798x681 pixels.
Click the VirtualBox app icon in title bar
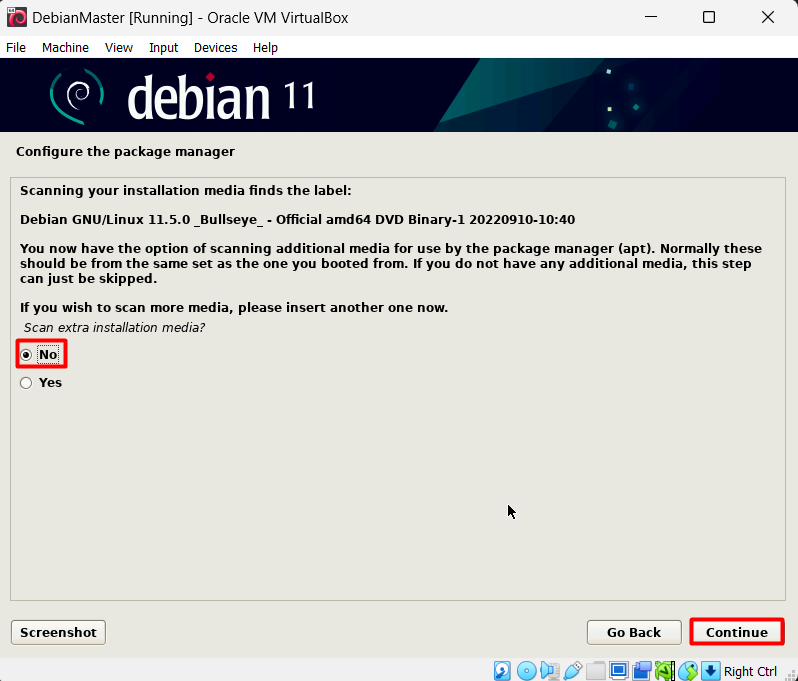click(17, 17)
